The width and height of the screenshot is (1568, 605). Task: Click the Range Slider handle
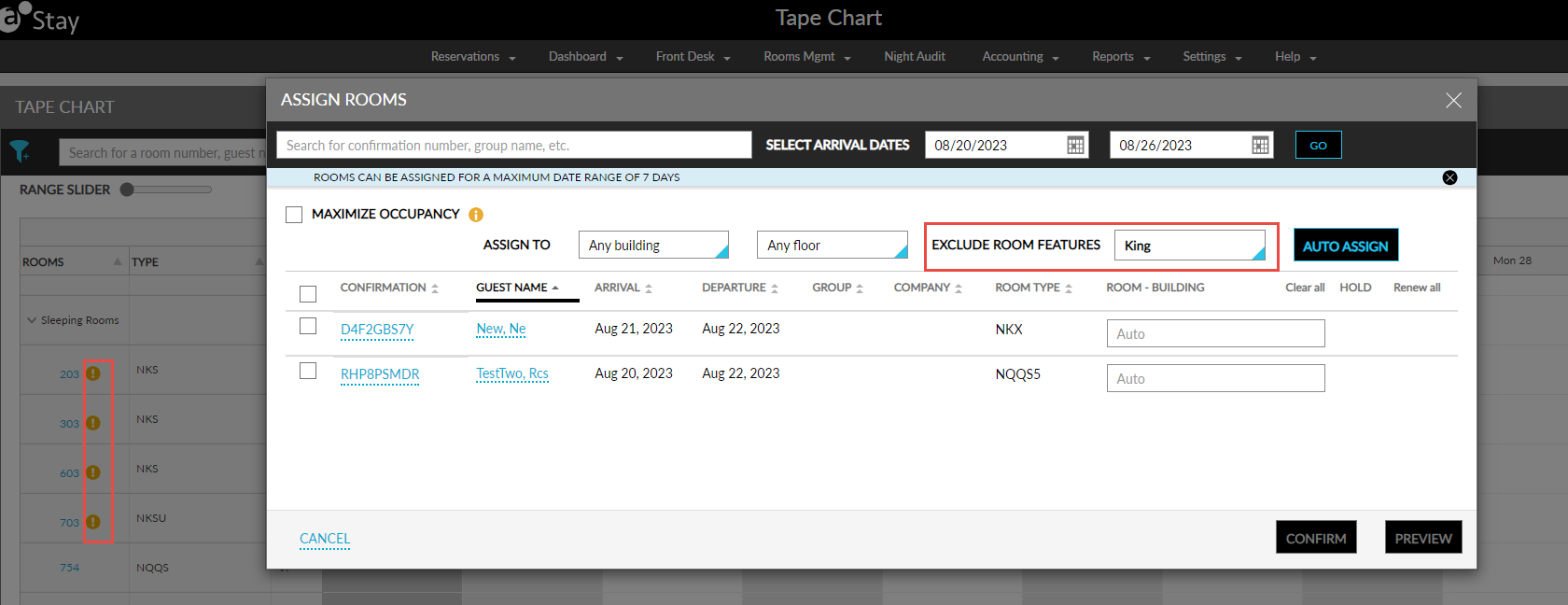coord(128,190)
